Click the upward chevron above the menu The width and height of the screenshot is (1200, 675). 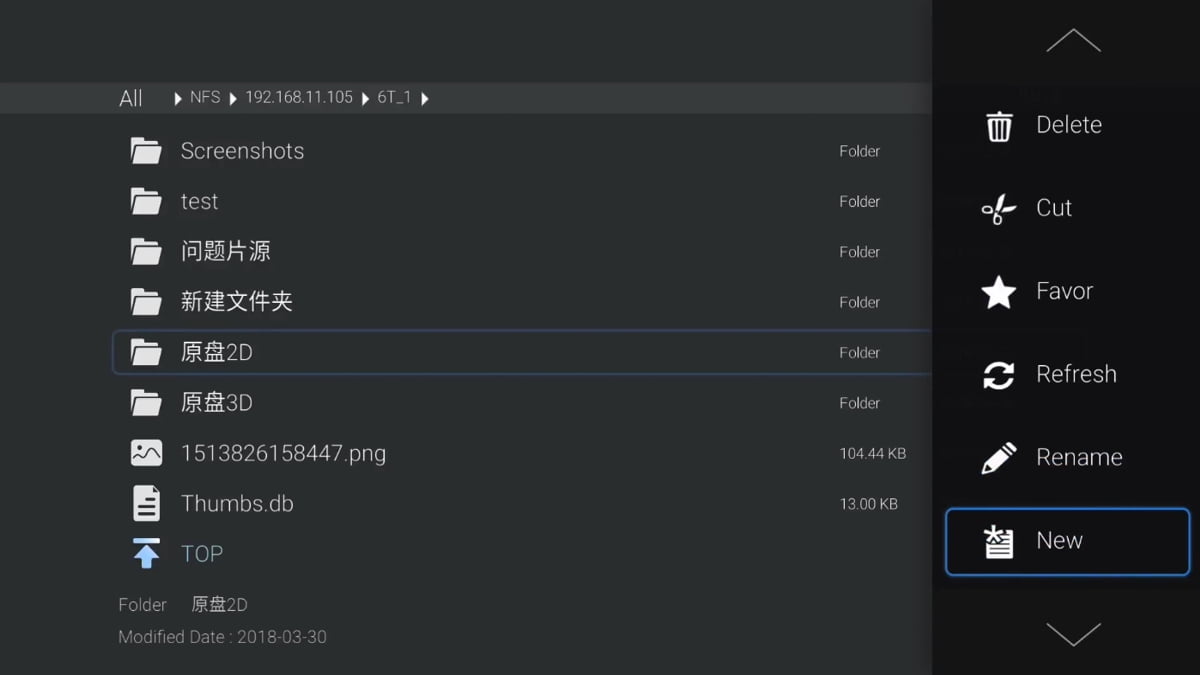[x=1073, y=40]
